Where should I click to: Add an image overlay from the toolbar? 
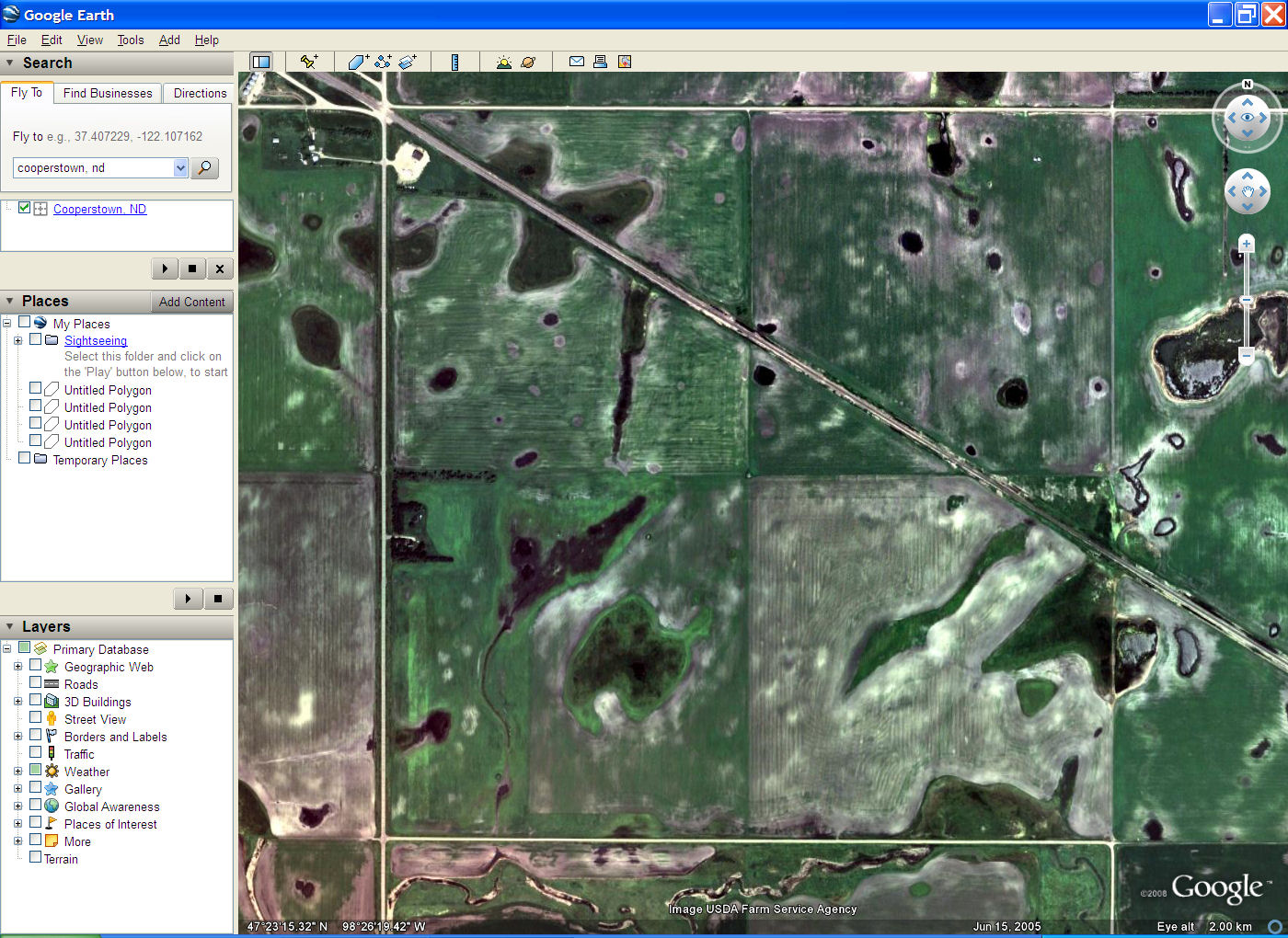pos(408,62)
